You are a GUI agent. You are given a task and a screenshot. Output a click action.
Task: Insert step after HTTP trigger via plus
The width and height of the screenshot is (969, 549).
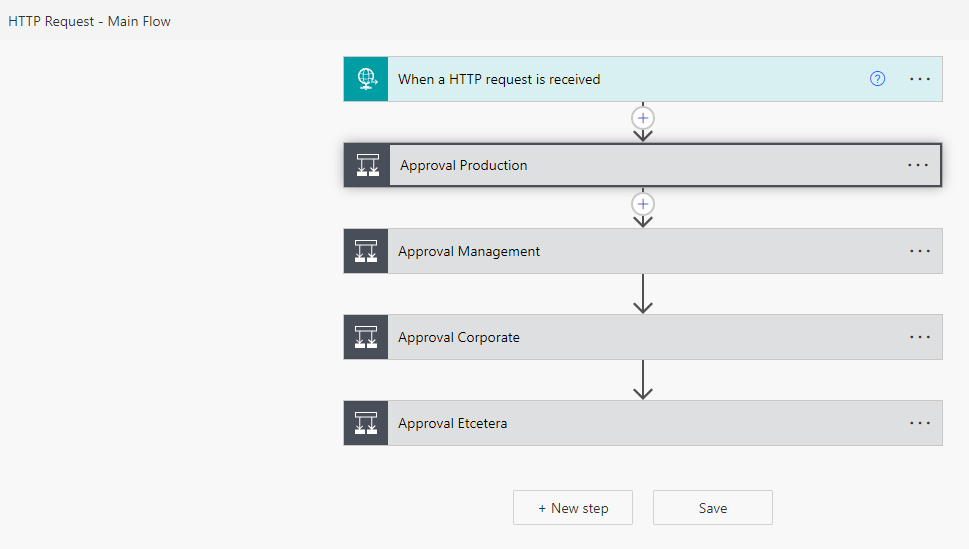[x=643, y=118]
